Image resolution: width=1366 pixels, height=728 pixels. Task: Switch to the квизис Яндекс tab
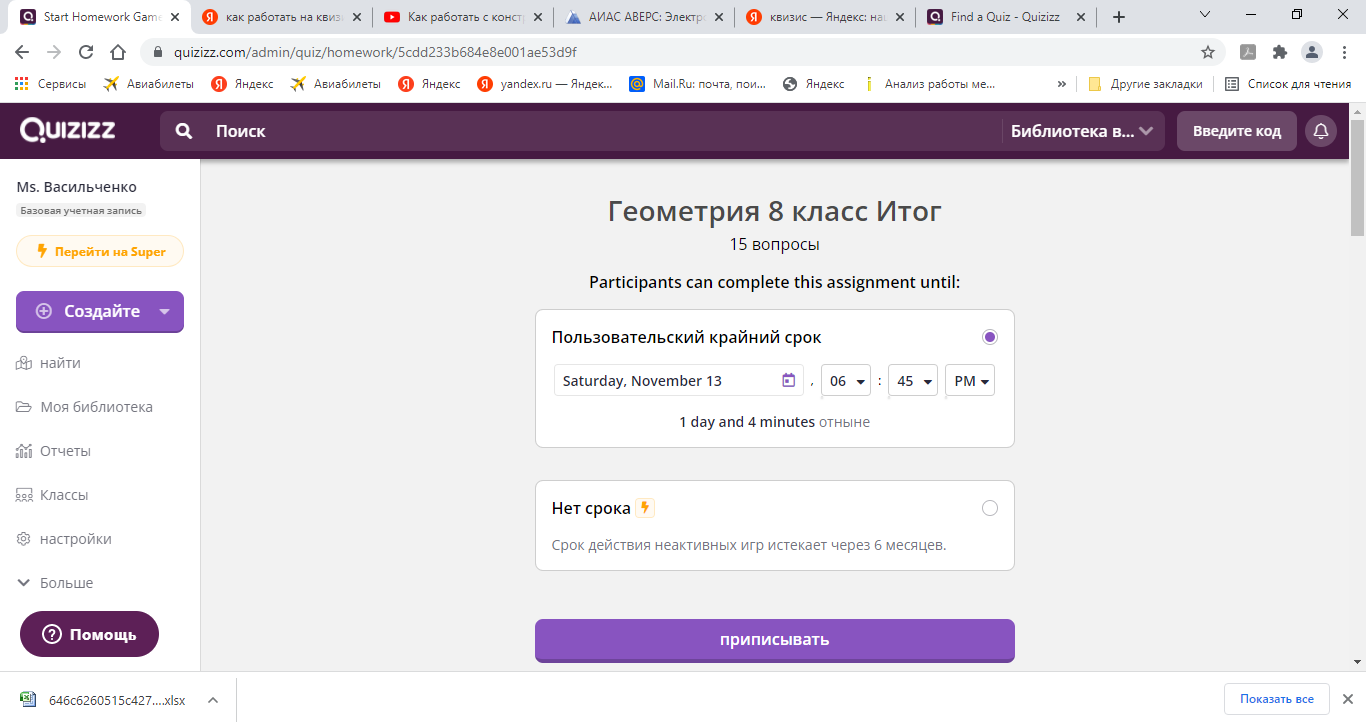point(824,17)
